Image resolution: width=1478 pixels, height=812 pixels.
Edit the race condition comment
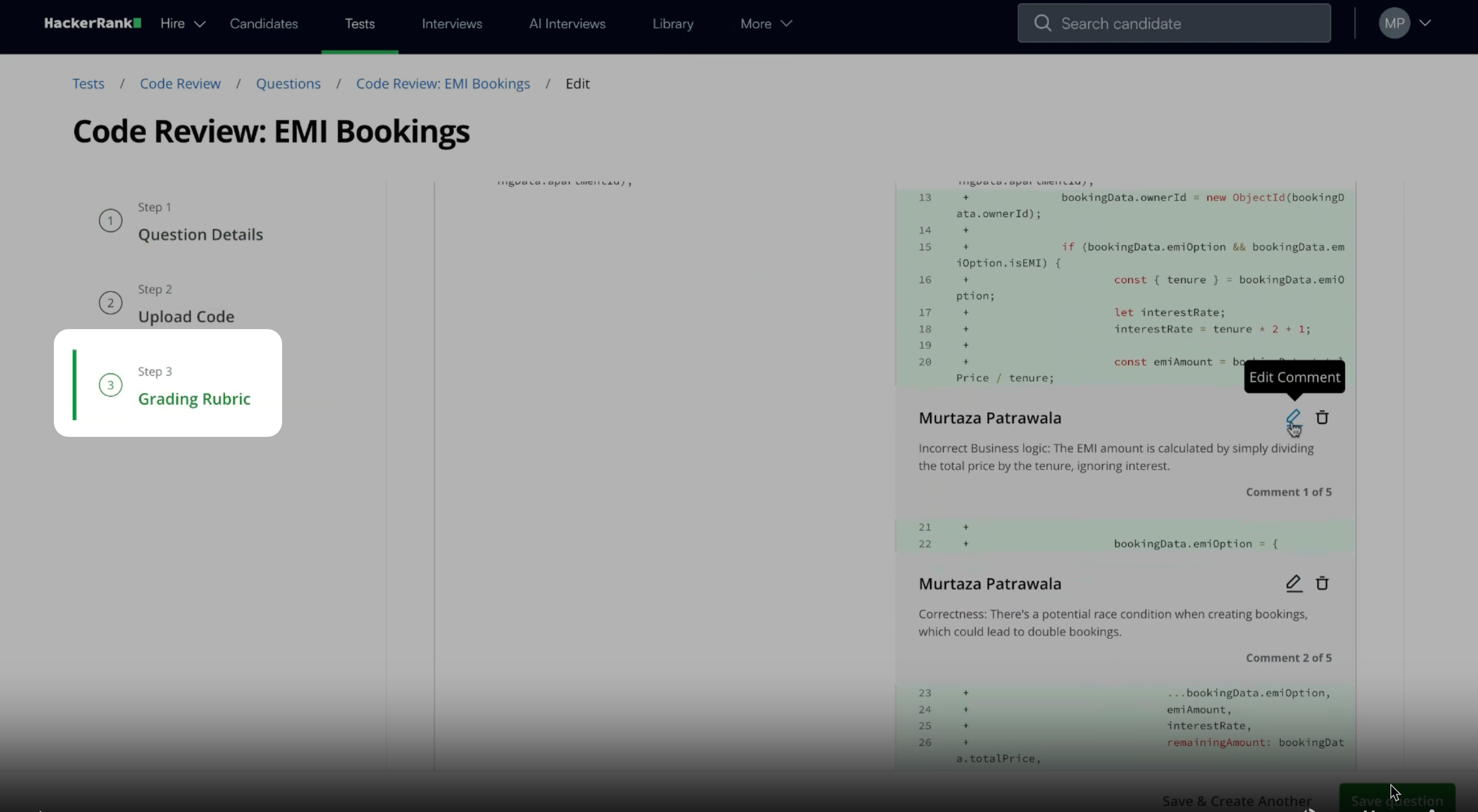(x=1293, y=584)
